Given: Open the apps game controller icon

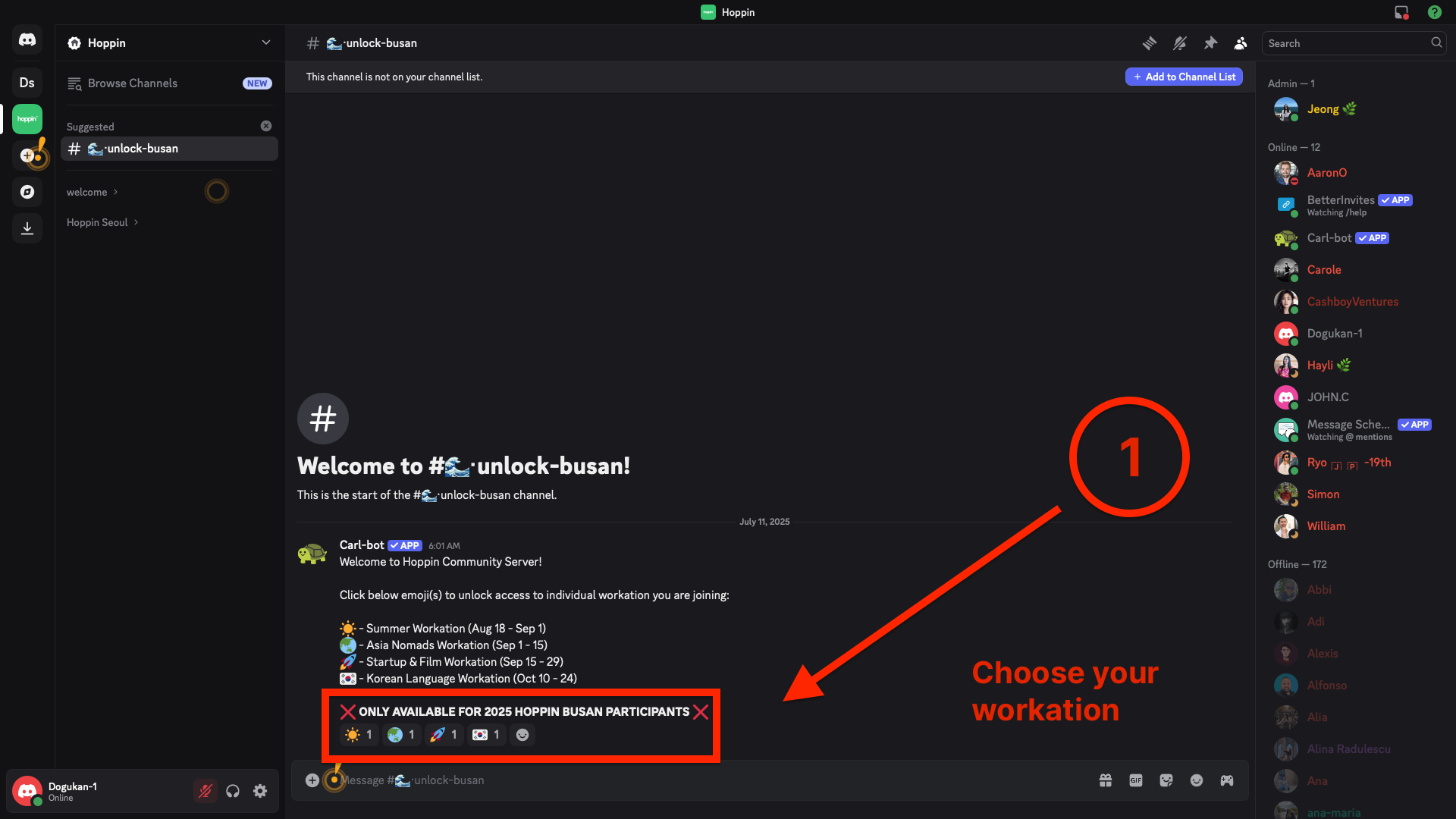Looking at the screenshot, I should (1227, 780).
